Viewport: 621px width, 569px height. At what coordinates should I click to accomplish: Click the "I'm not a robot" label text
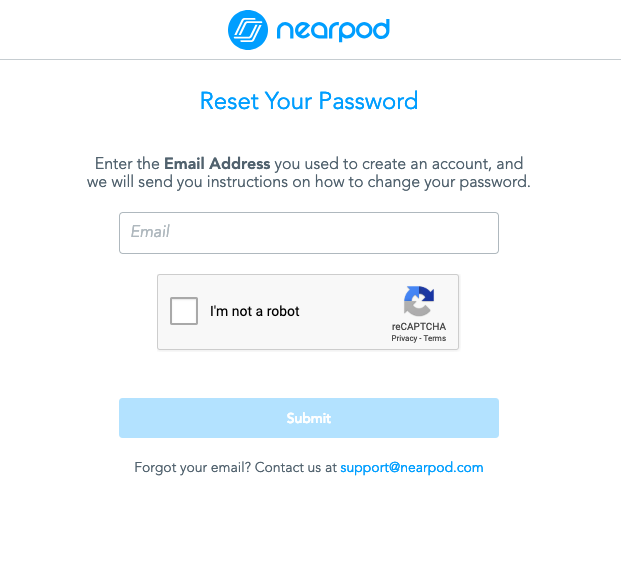click(255, 311)
